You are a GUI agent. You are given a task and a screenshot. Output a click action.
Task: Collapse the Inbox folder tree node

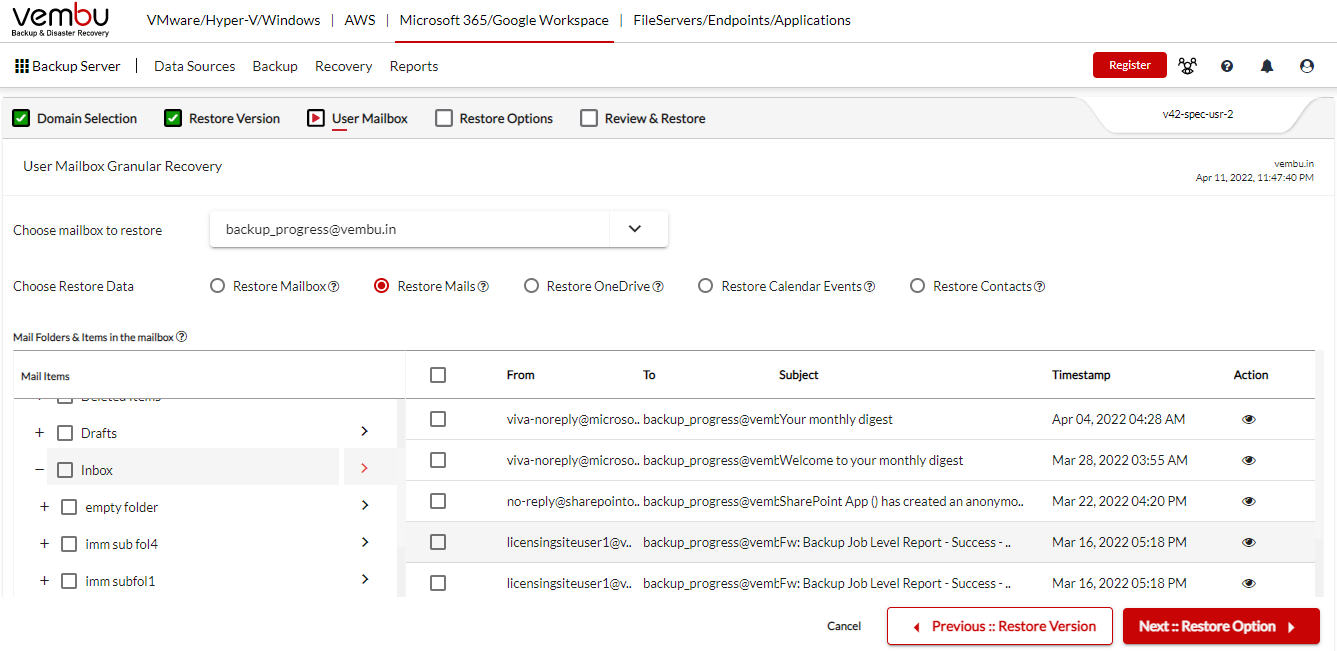click(x=40, y=470)
